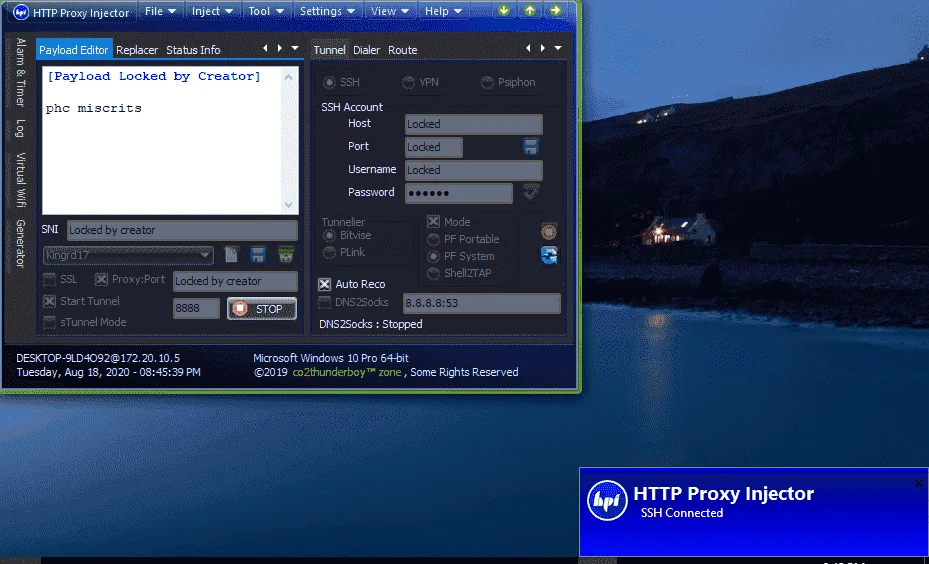
Task: Click the hpi logo in the notification popup
Action: [607, 501]
